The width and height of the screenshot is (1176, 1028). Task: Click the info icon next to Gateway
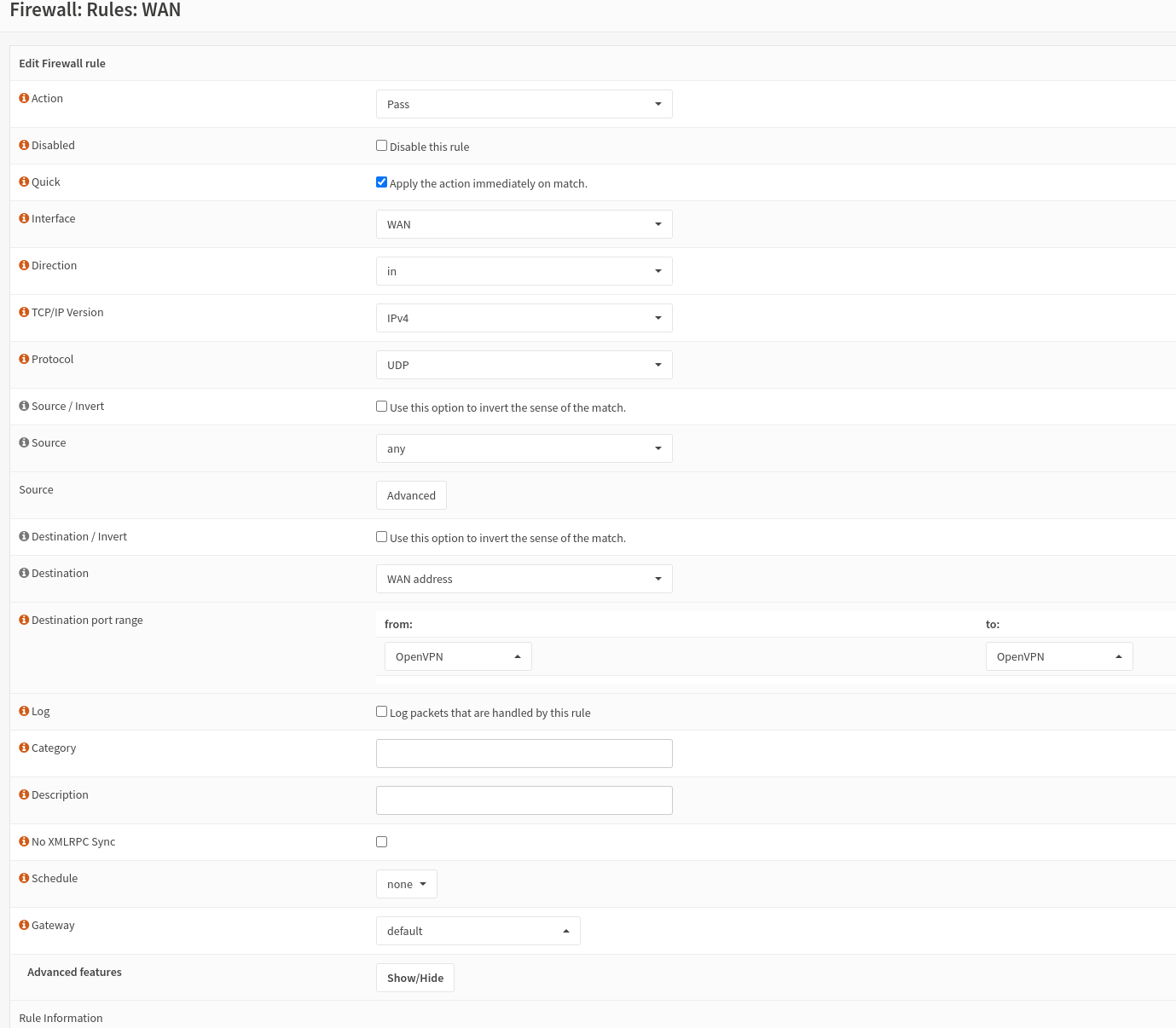(24, 924)
